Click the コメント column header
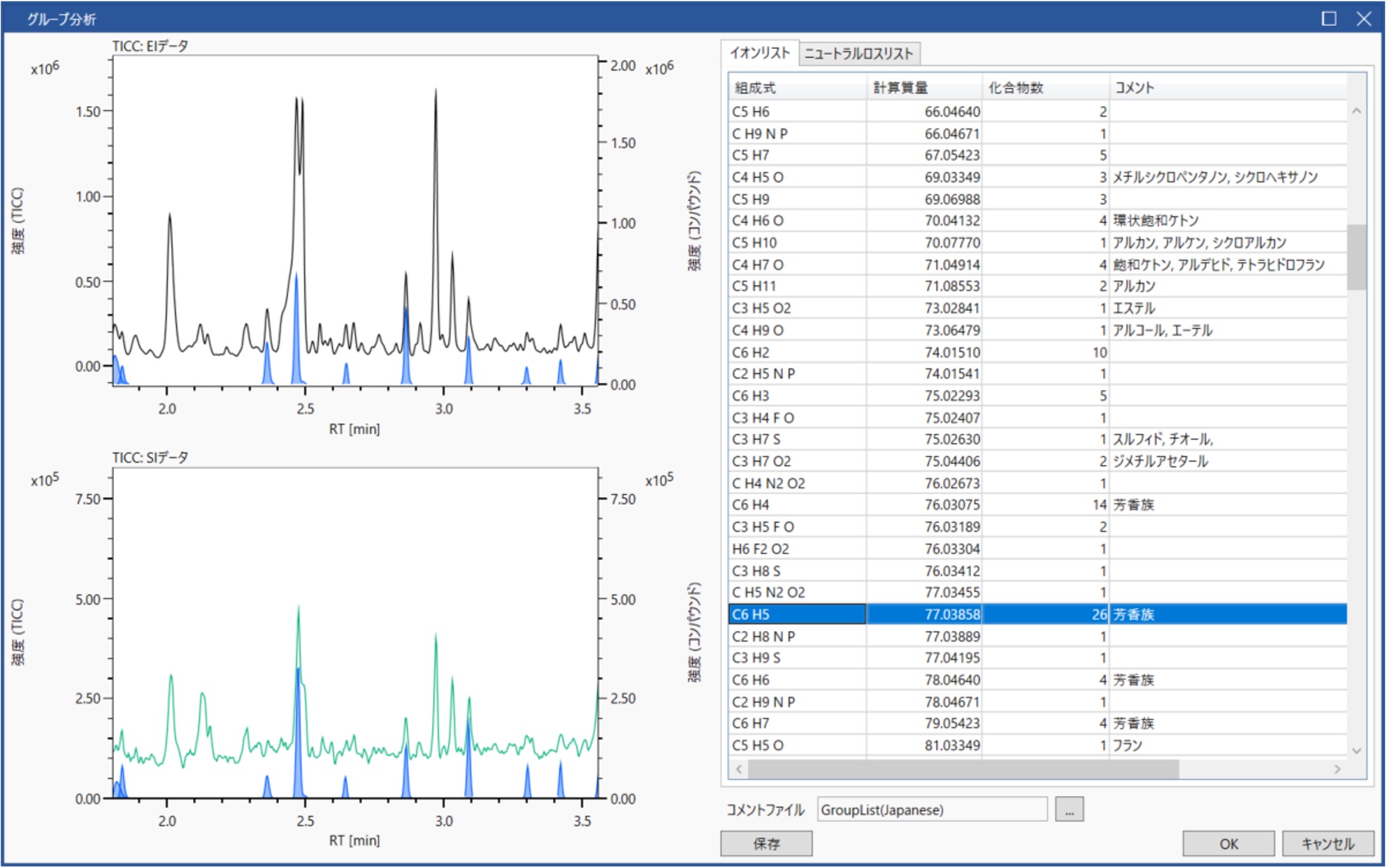Screen dimensions: 1387x868 pos(1228,87)
